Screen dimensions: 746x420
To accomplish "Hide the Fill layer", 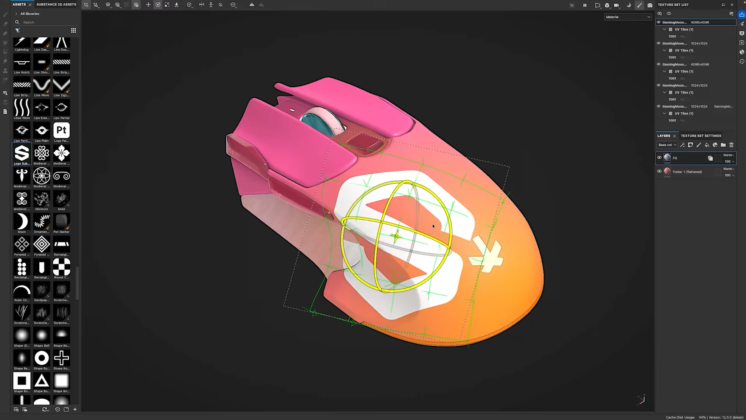I will [659, 157].
